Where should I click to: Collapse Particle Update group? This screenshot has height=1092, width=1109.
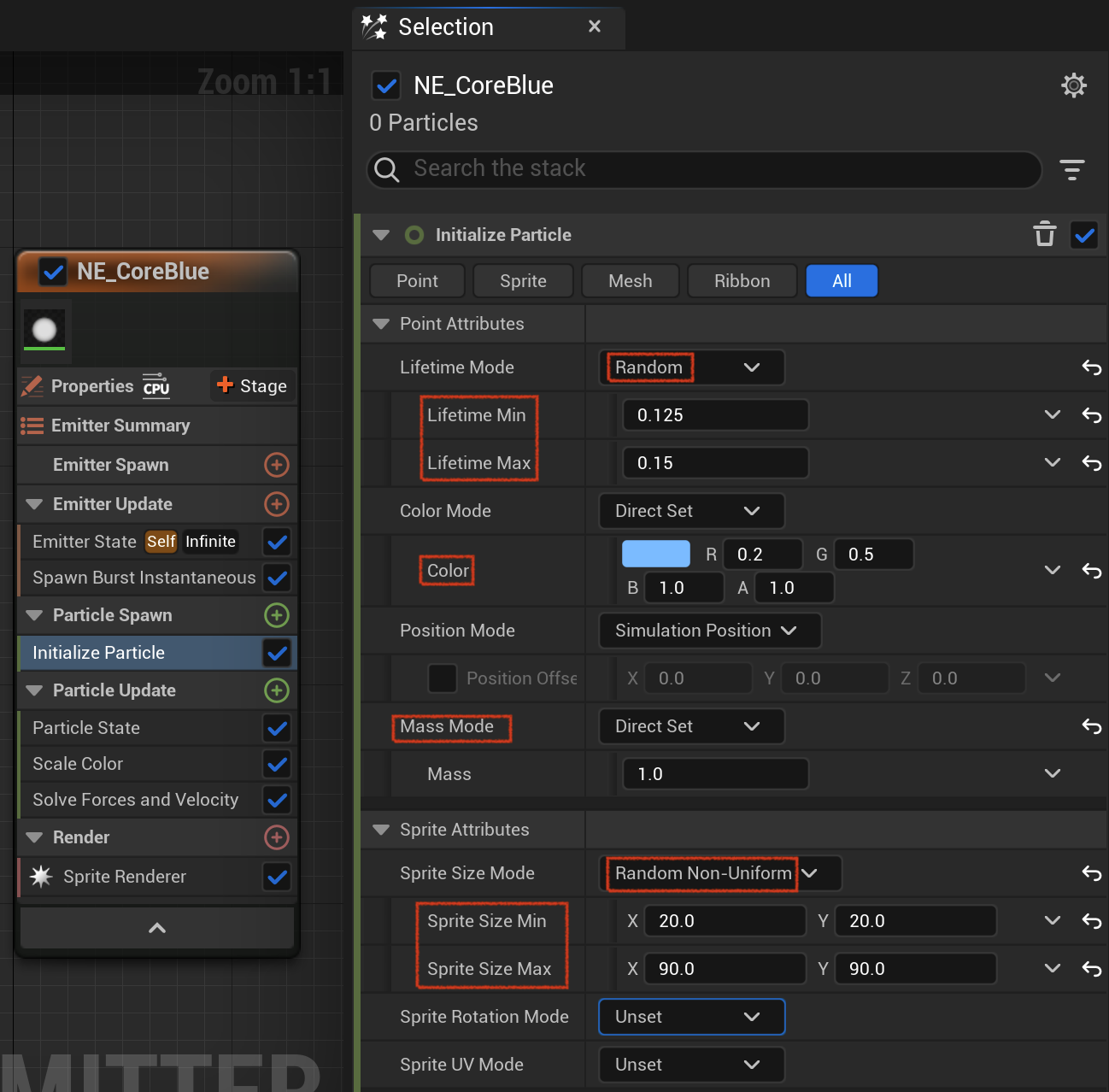point(34,690)
